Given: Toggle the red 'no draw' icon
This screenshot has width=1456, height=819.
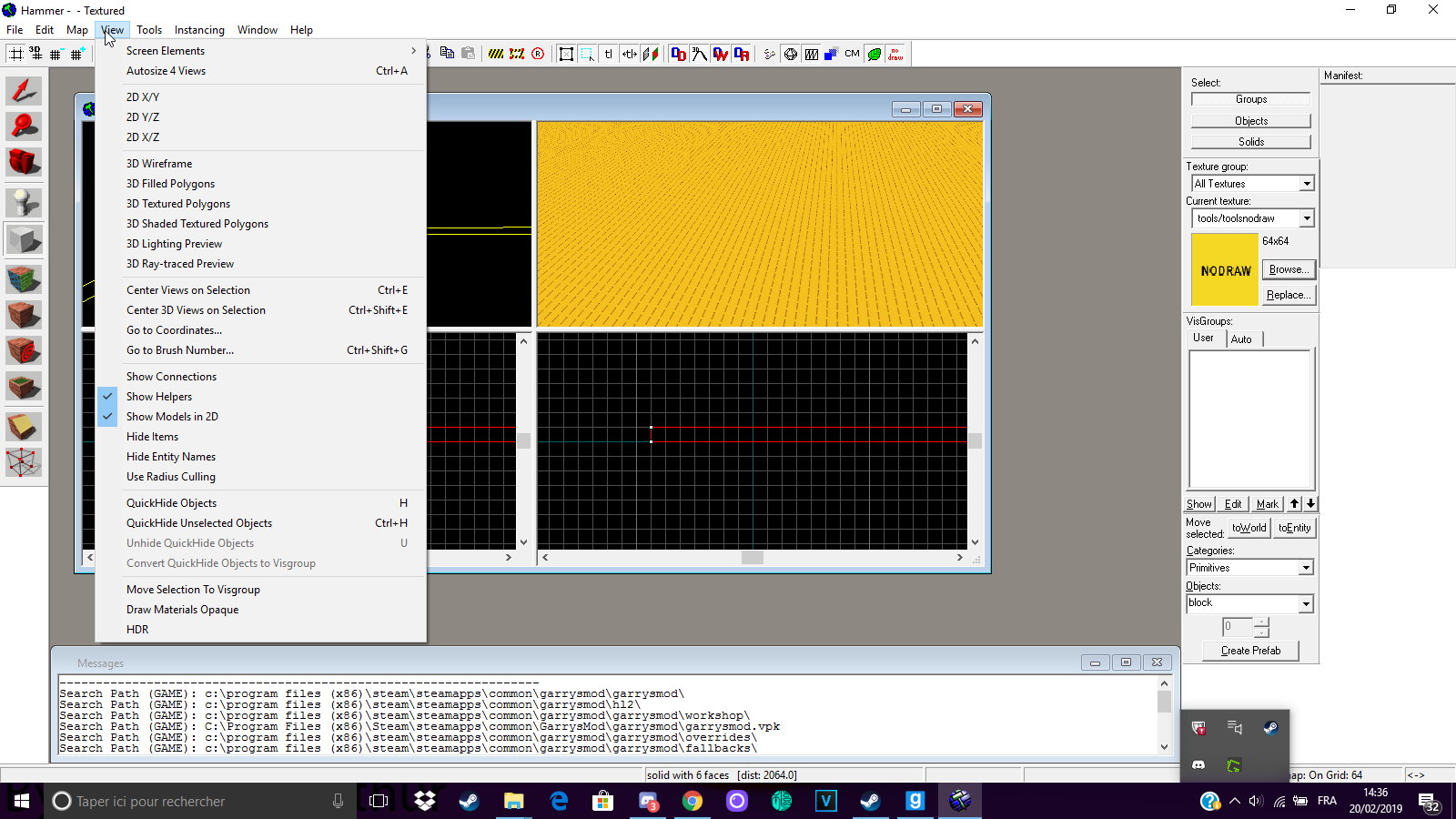Looking at the screenshot, I should pos(895,54).
